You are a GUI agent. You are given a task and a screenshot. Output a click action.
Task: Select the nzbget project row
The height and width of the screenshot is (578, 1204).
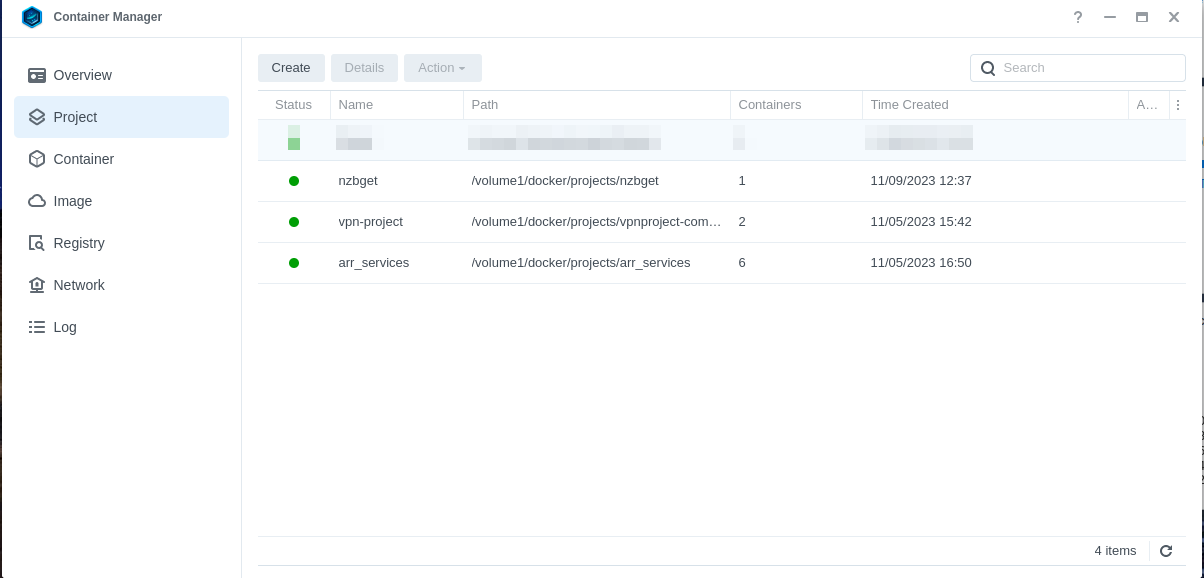point(358,181)
